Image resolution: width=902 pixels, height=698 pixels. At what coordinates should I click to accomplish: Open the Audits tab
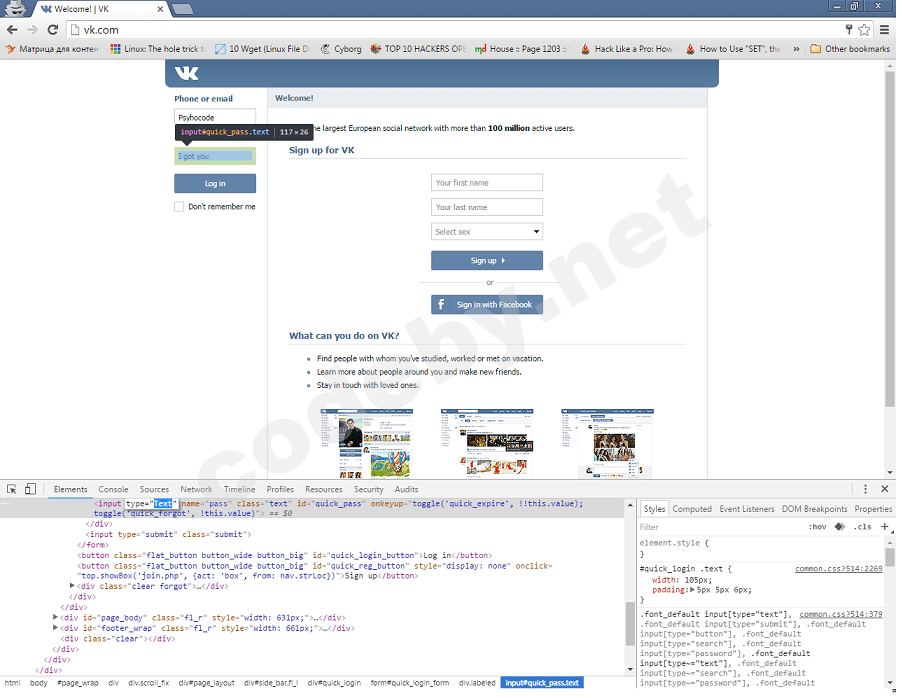coord(406,489)
